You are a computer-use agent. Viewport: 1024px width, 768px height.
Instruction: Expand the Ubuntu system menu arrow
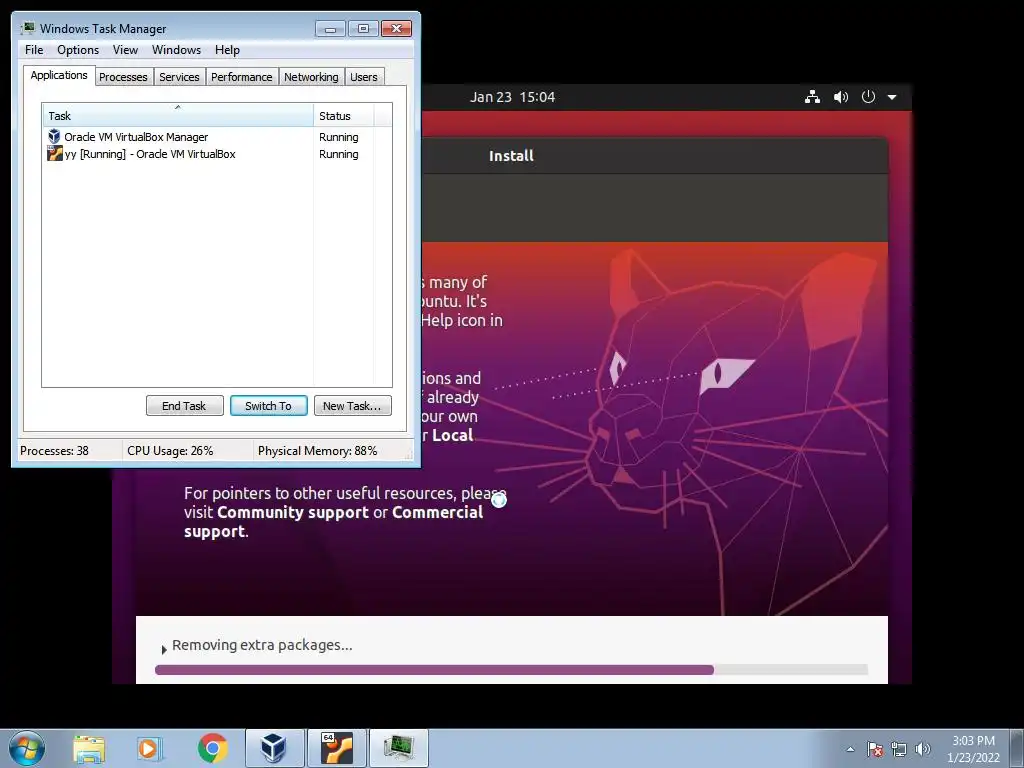[x=892, y=97]
